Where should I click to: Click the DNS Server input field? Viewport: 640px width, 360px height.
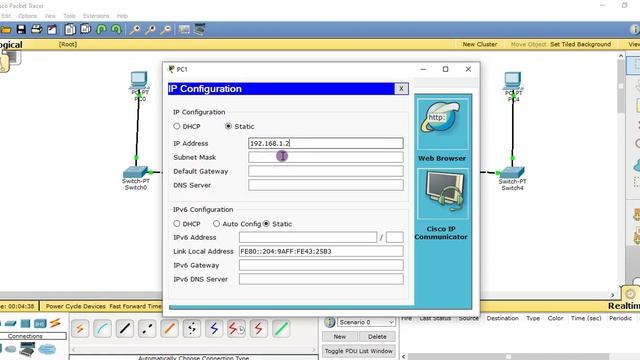point(326,185)
